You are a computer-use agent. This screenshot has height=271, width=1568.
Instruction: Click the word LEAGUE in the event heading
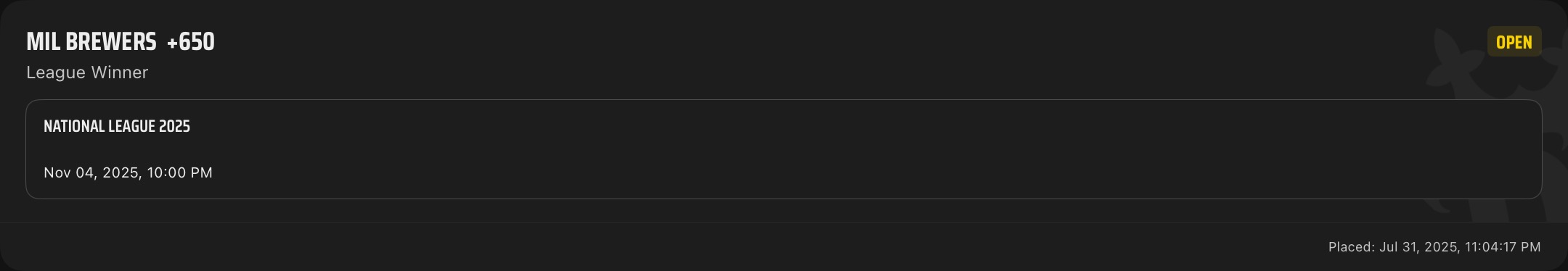coord(131,126)
